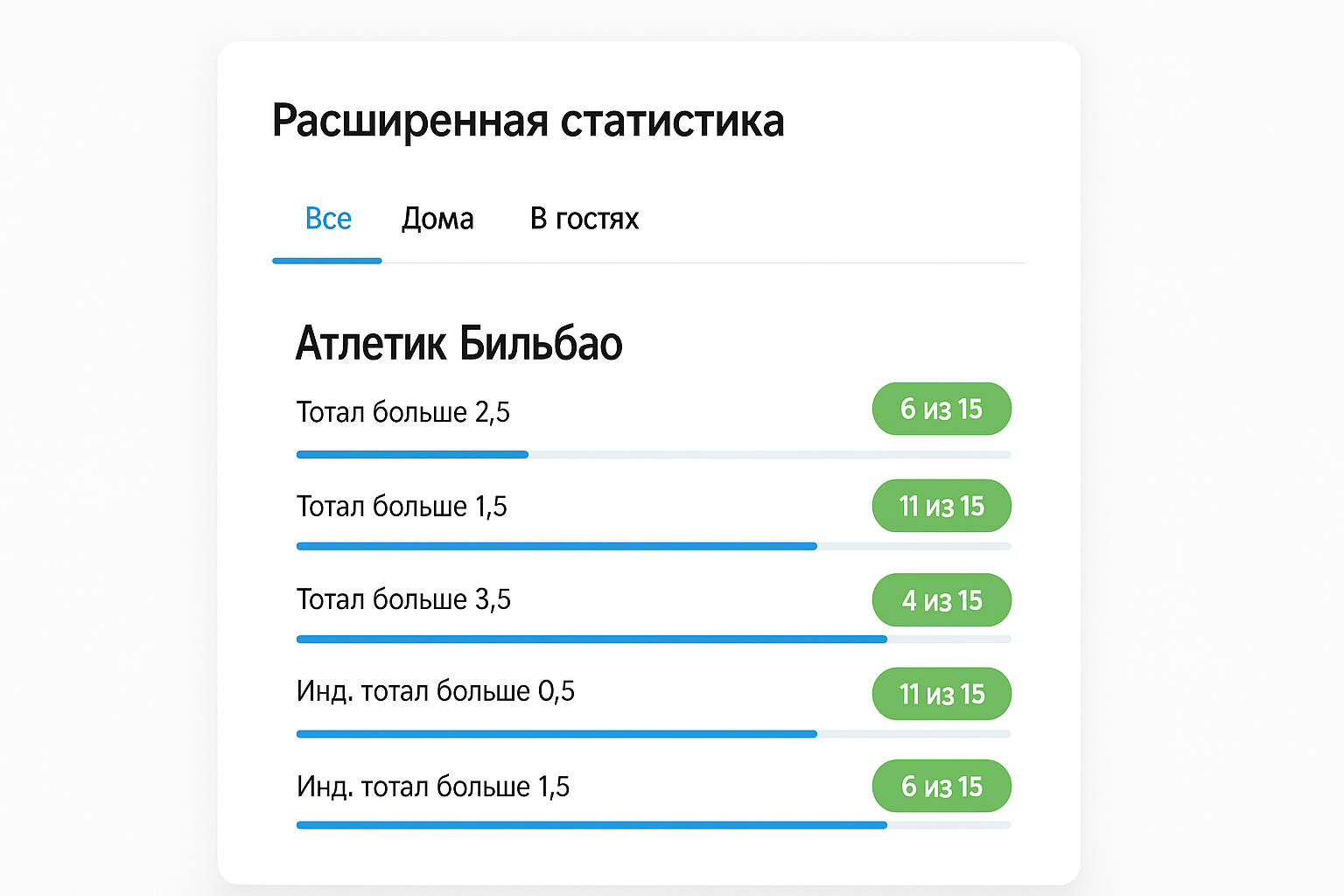
Task: Click the 6 из 15 badge for Инд. тотал больше 1,5
Action: point(941,787)
